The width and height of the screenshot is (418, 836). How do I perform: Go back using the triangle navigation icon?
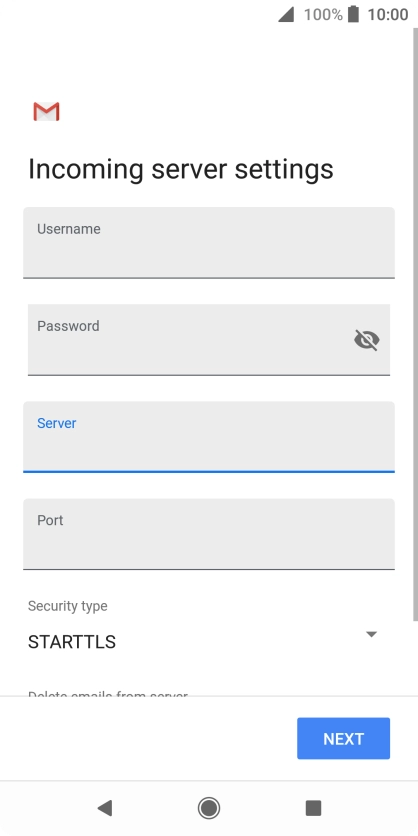(x=104, y=808)
